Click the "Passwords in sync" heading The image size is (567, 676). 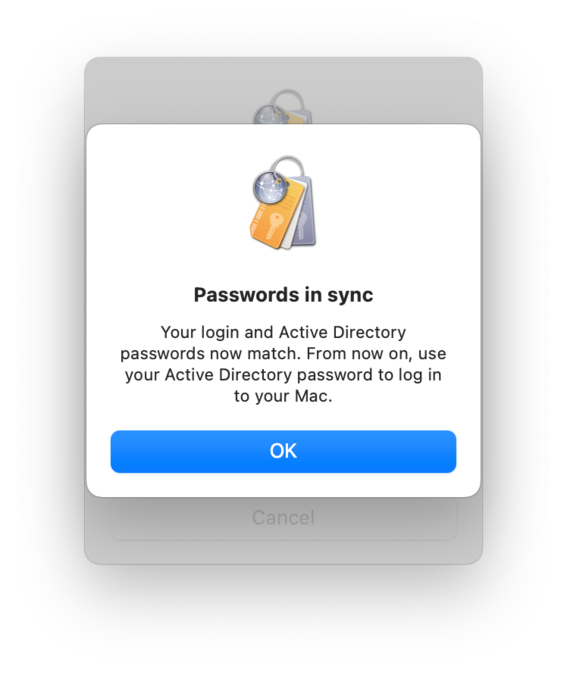[x=283, y=295]
